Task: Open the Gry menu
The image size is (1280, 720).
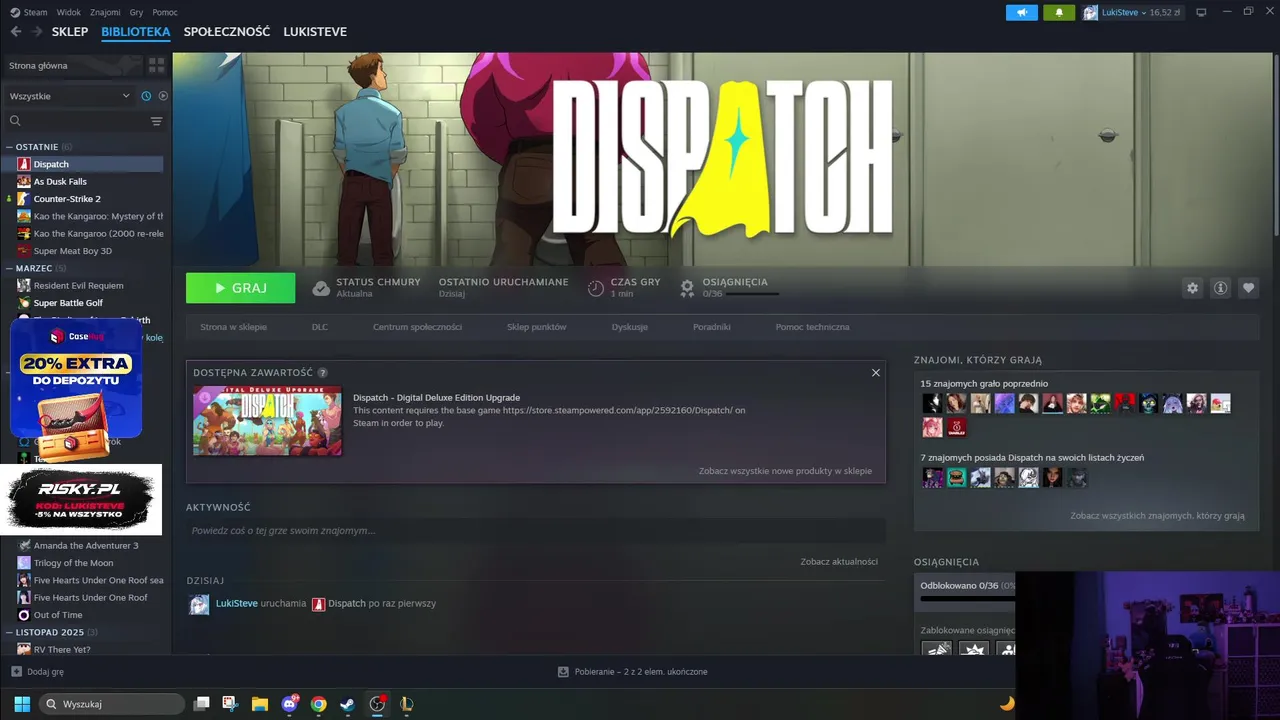Action: (x=137, y=12)
